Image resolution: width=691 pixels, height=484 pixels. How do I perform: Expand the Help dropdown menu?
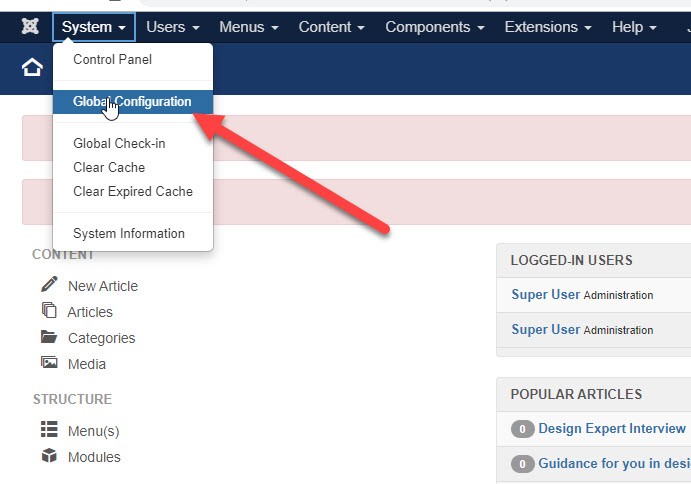(x=634, y=27)
